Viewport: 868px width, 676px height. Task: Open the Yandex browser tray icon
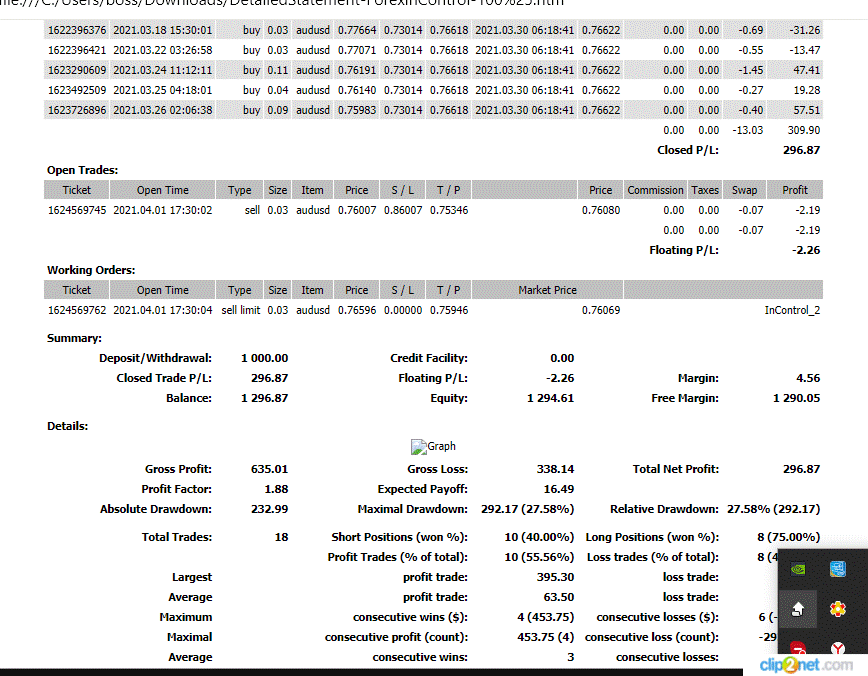tap(838, 648)
